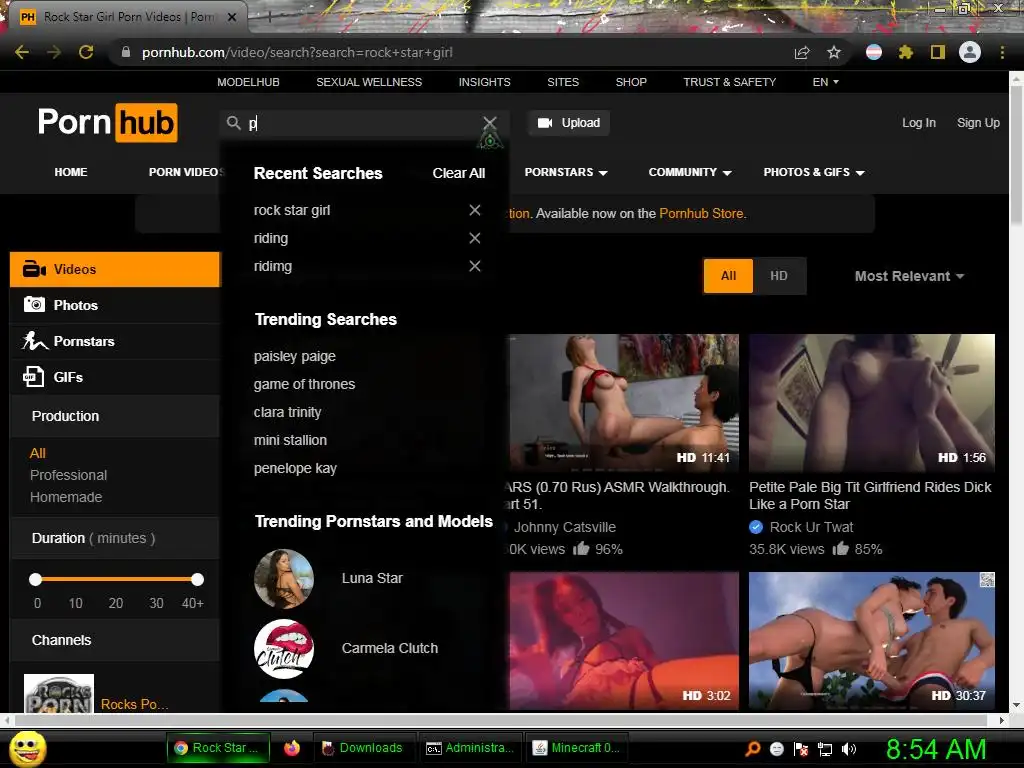Open the smiley Start button on the taskbar

[x=28, y=748]
